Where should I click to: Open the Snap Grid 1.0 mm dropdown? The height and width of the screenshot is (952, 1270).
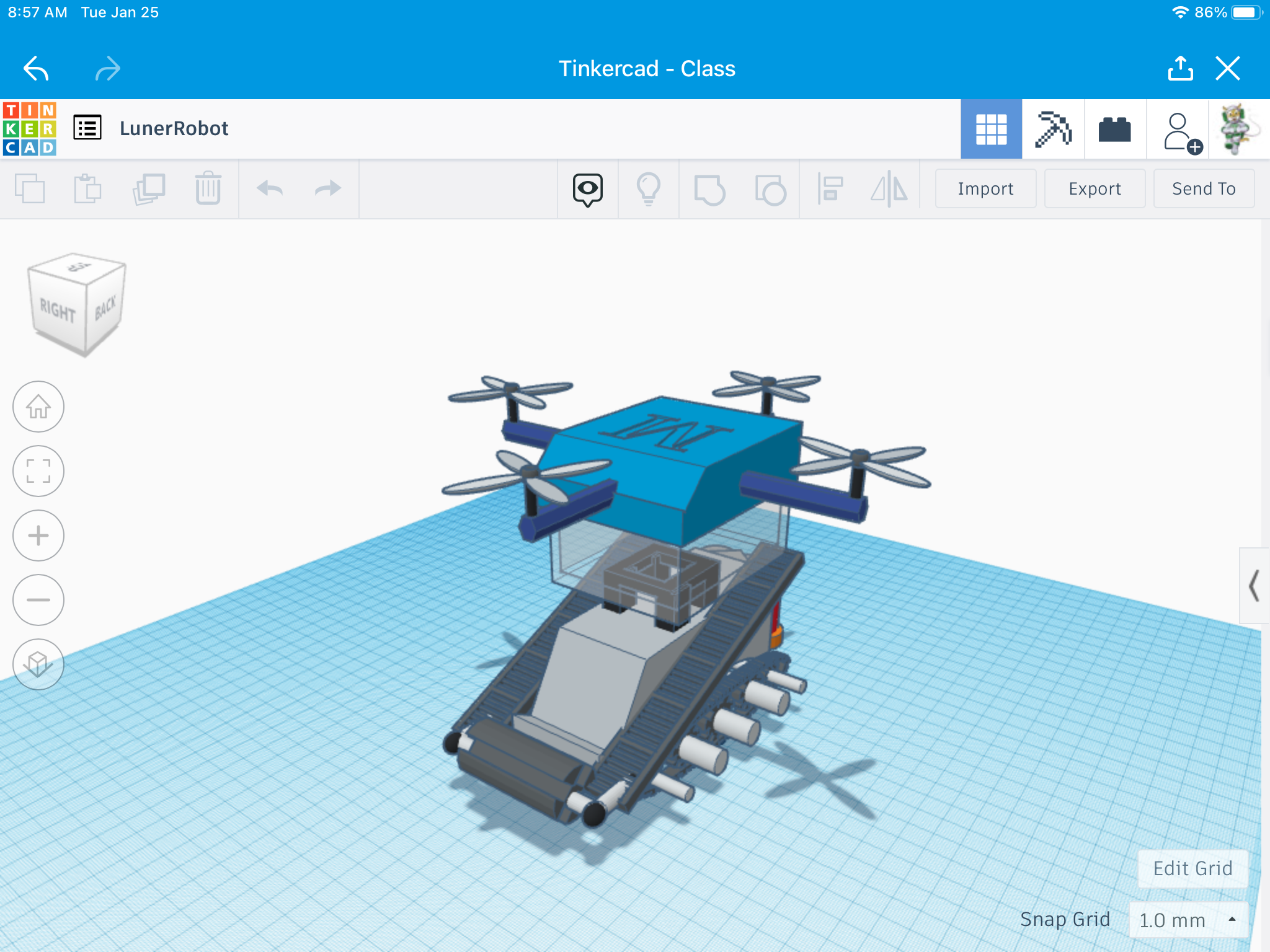point(1188,920)
